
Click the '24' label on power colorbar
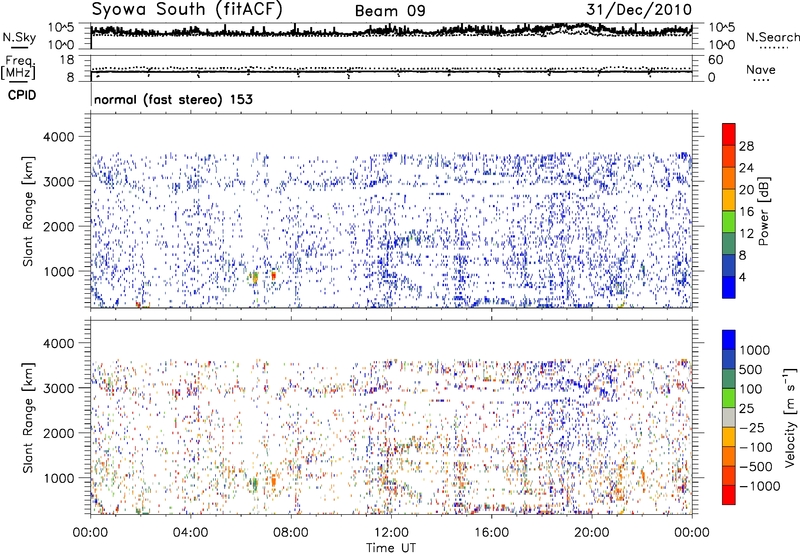tap(746, 168)
